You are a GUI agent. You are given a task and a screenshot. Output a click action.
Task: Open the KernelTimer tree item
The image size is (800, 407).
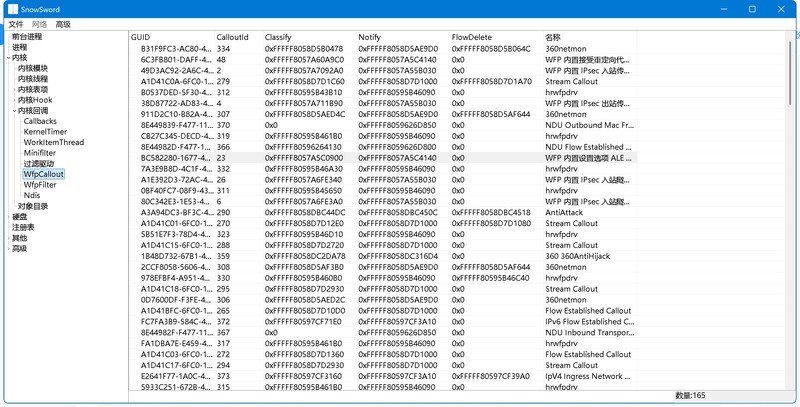tap(45, 132)
